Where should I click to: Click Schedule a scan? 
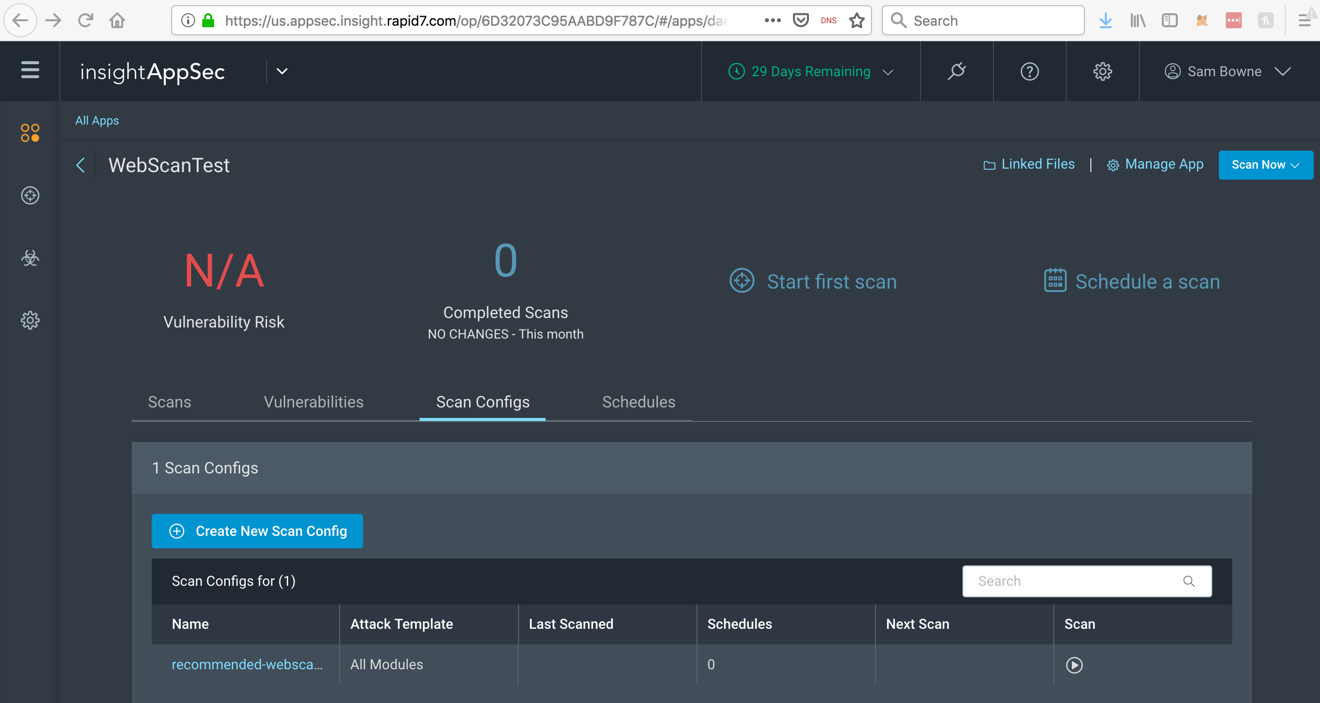click(x=1131, y=281)
